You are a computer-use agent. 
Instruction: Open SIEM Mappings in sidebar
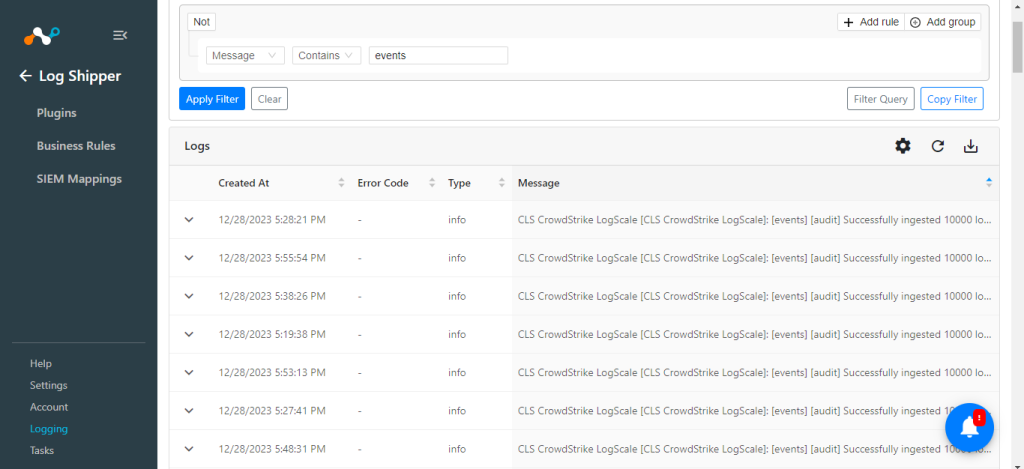point(79,179)
